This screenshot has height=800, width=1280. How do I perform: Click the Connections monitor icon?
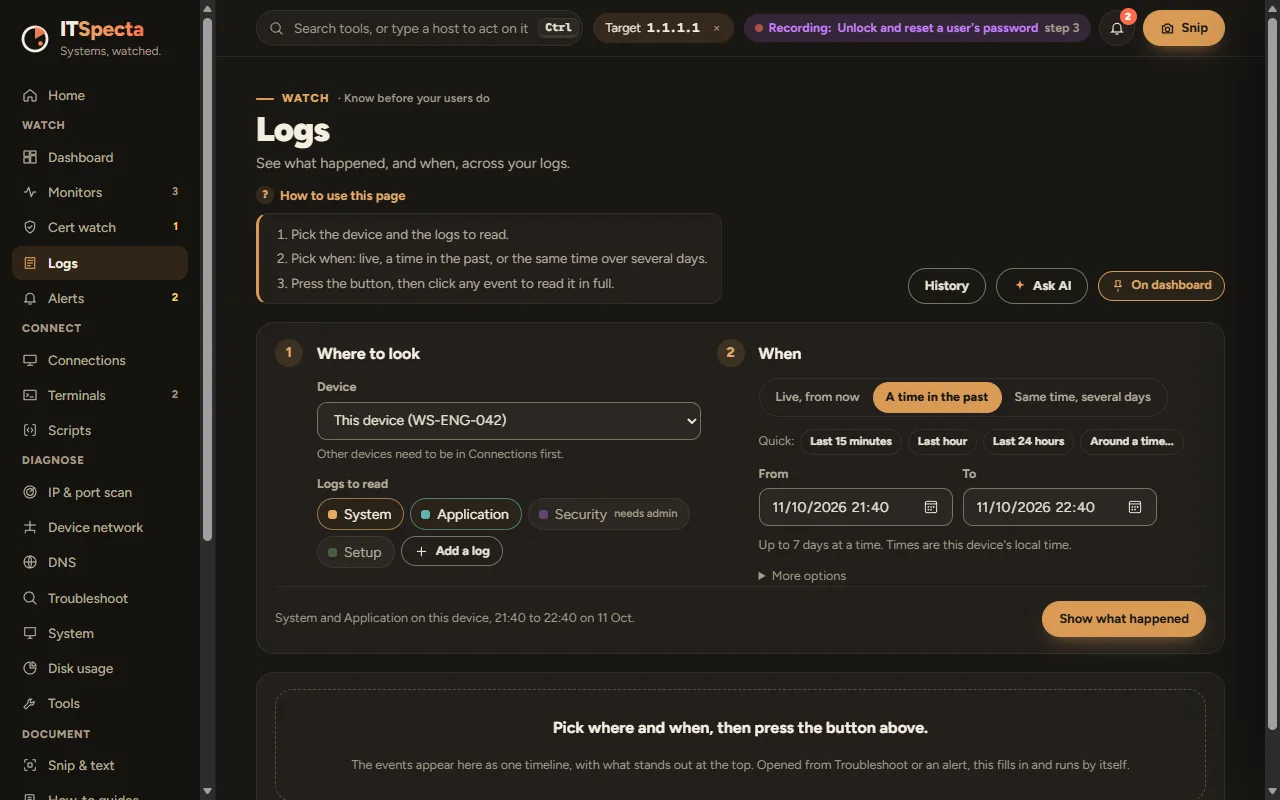click(x=30, y=361)
